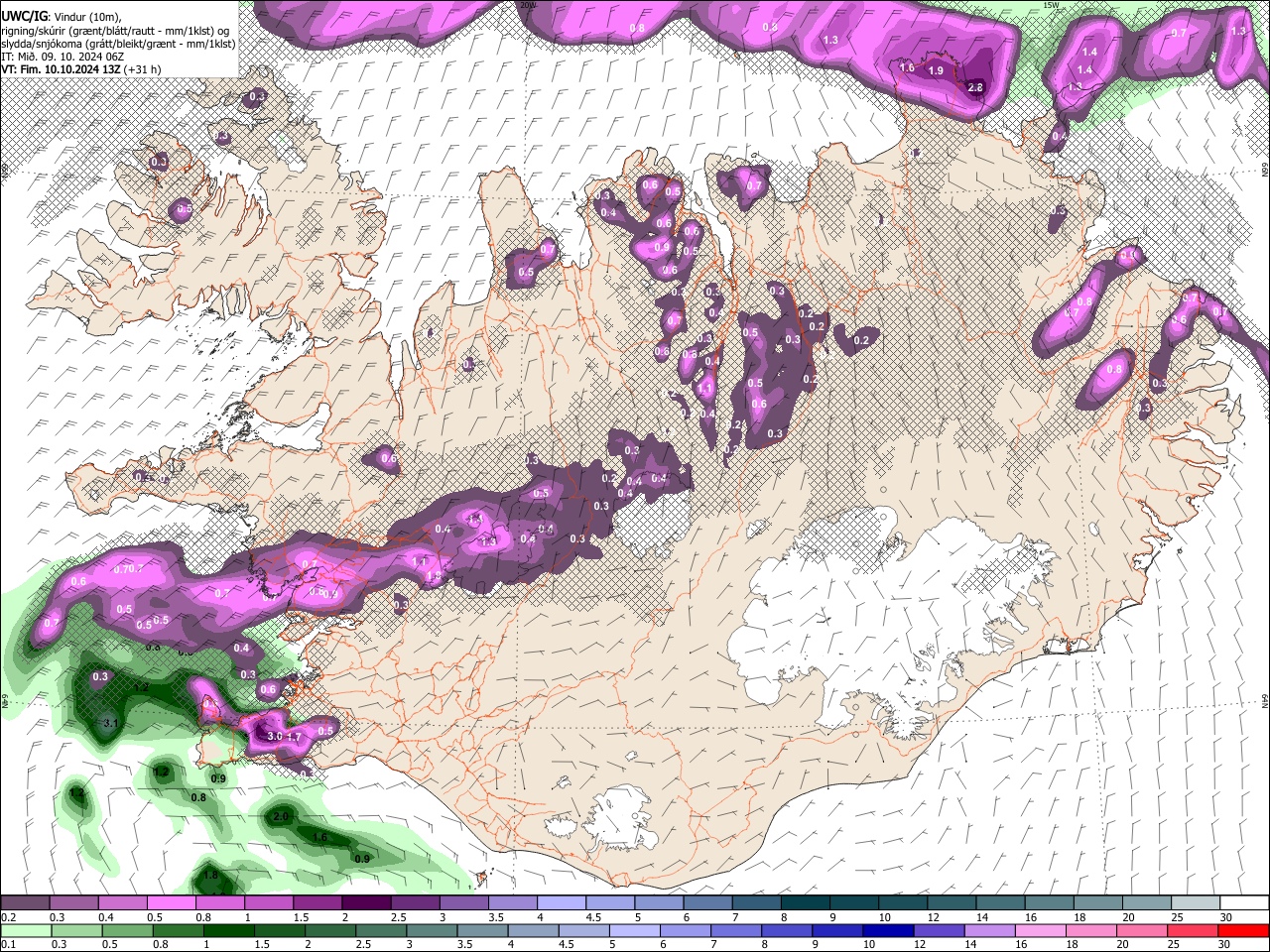Click the 15W longitude label at the top
Image resolution: width=1270 pixels, height=952 pixels.
pyautogui.click(x=1053, y=5)
